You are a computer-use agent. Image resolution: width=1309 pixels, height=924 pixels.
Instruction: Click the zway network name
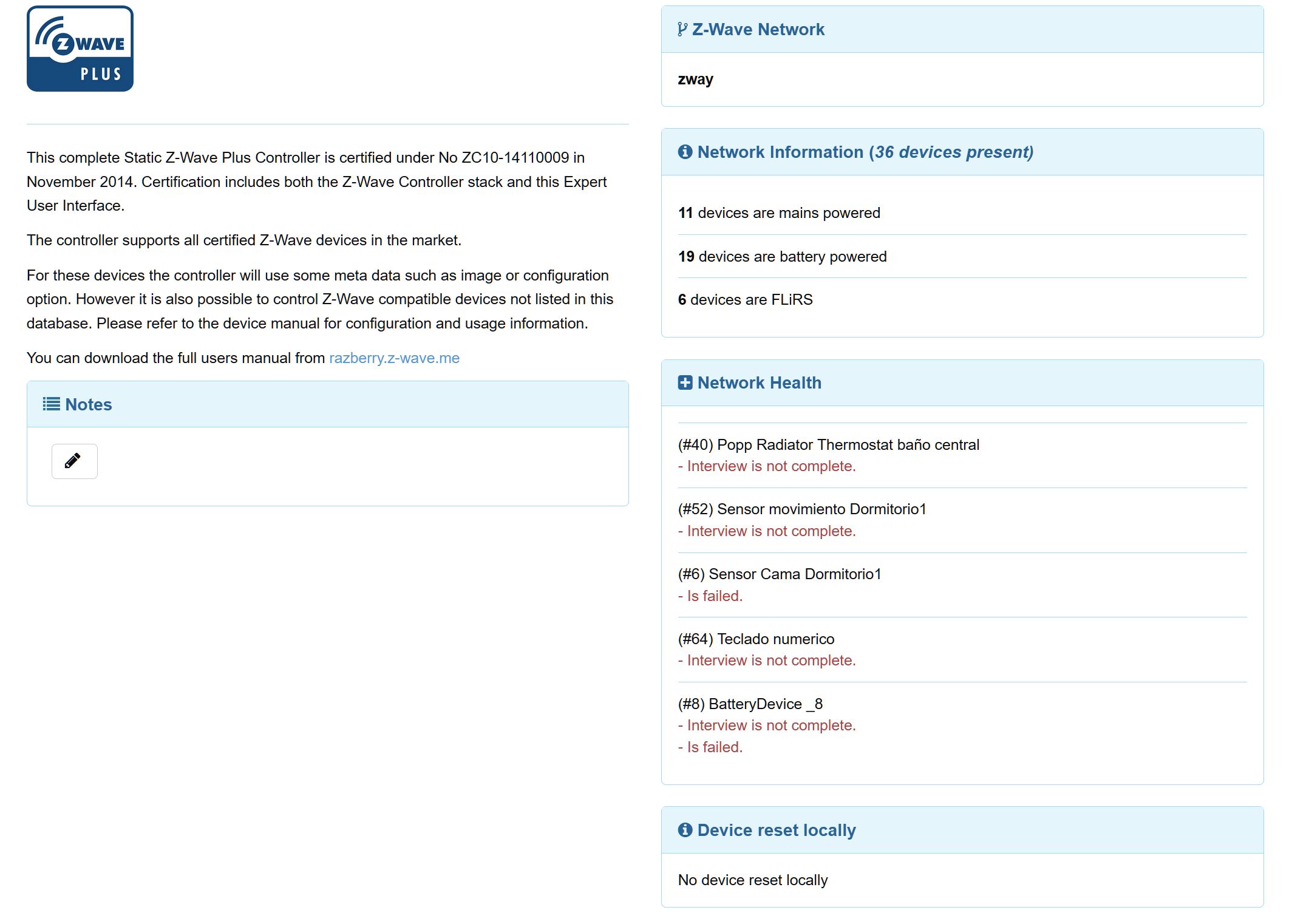695,80
